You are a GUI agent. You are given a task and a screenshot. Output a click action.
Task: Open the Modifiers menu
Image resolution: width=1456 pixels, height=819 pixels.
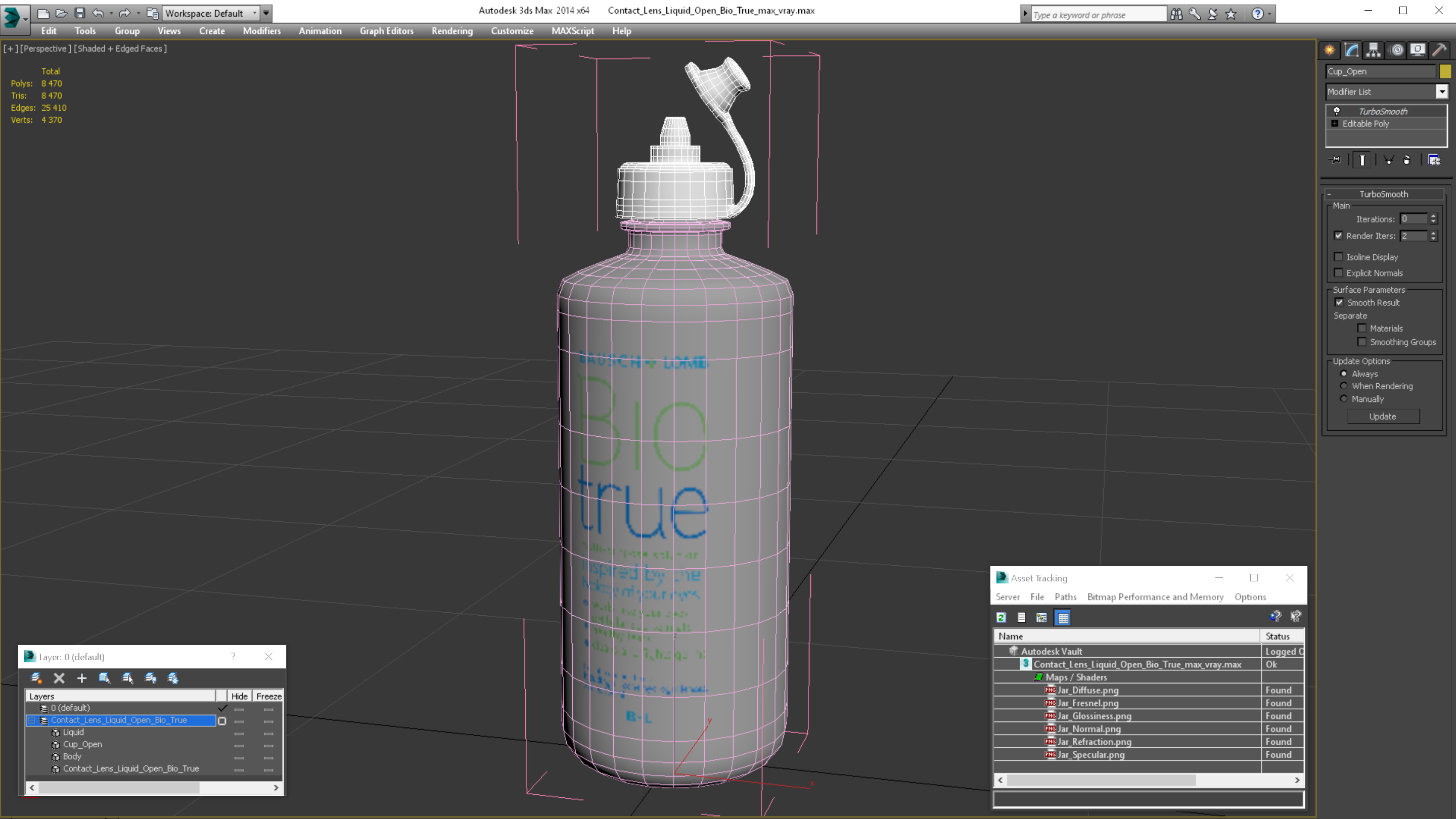point(262,31)
